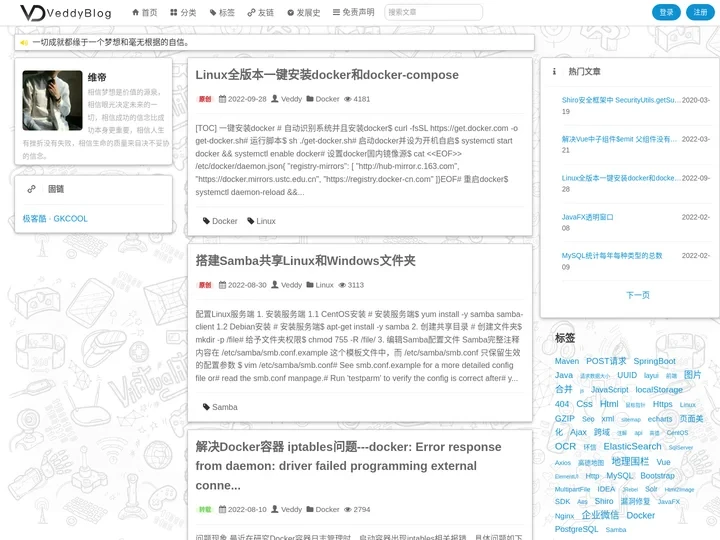Open hot article 解决Vue中子组件$emit
This screenshot has height=540, width=720.
point(619,139)
